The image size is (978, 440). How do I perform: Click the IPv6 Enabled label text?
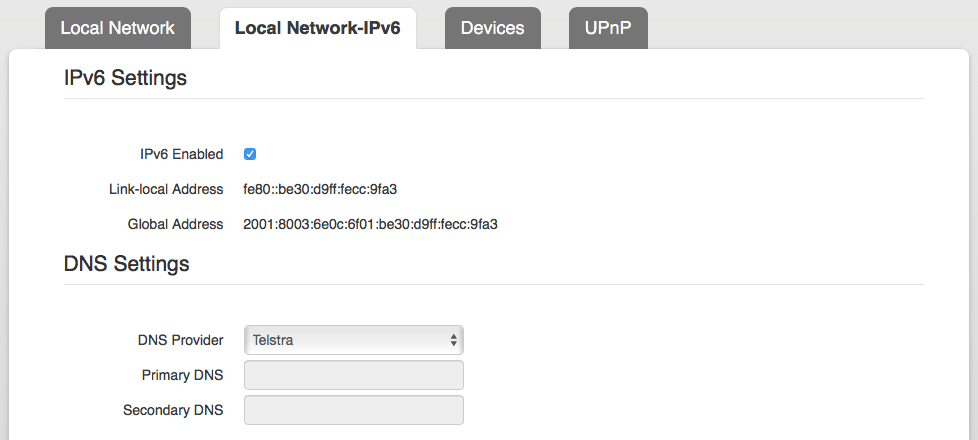182,154
